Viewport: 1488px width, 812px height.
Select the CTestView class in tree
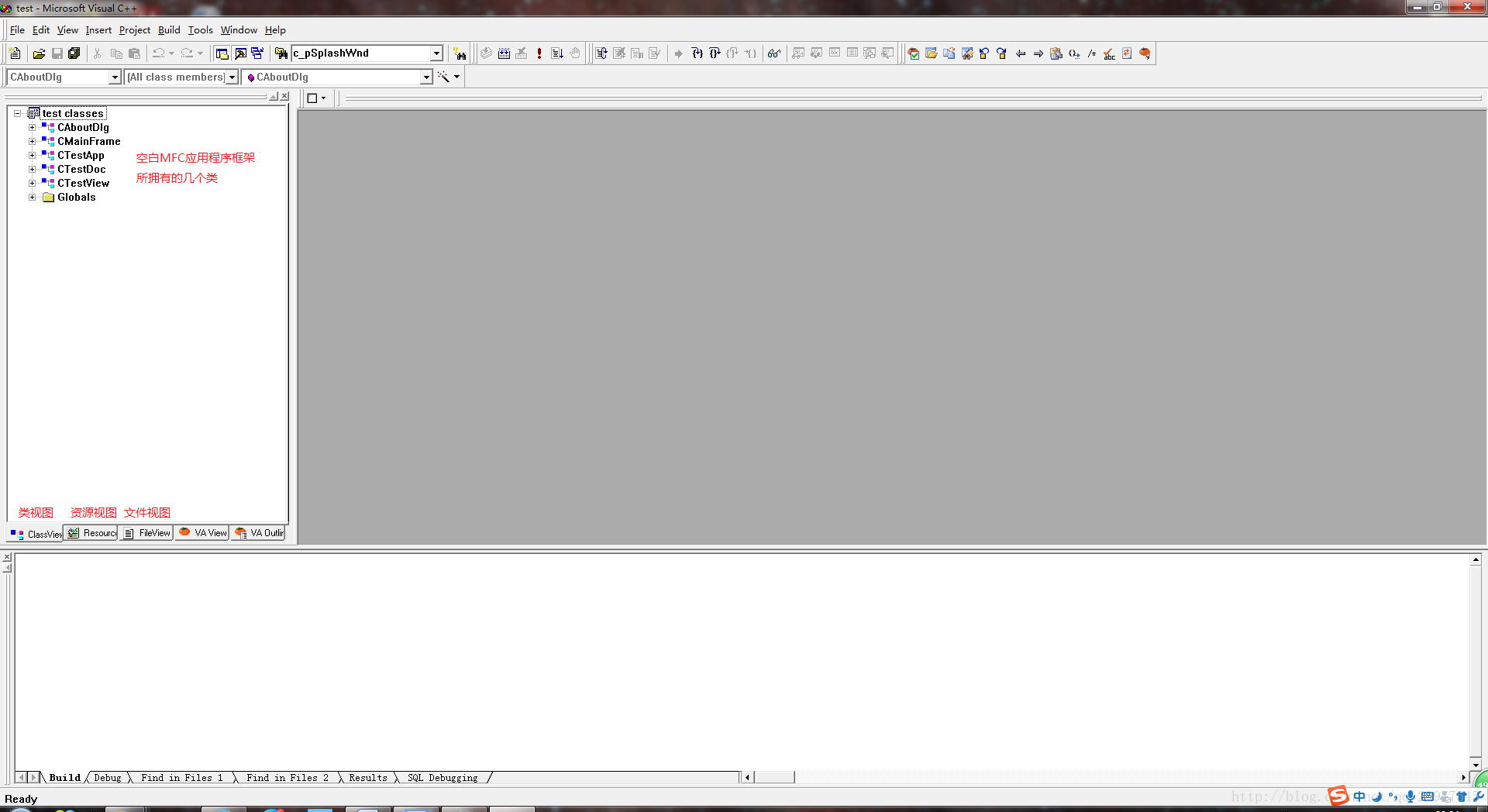click(83, 183)
